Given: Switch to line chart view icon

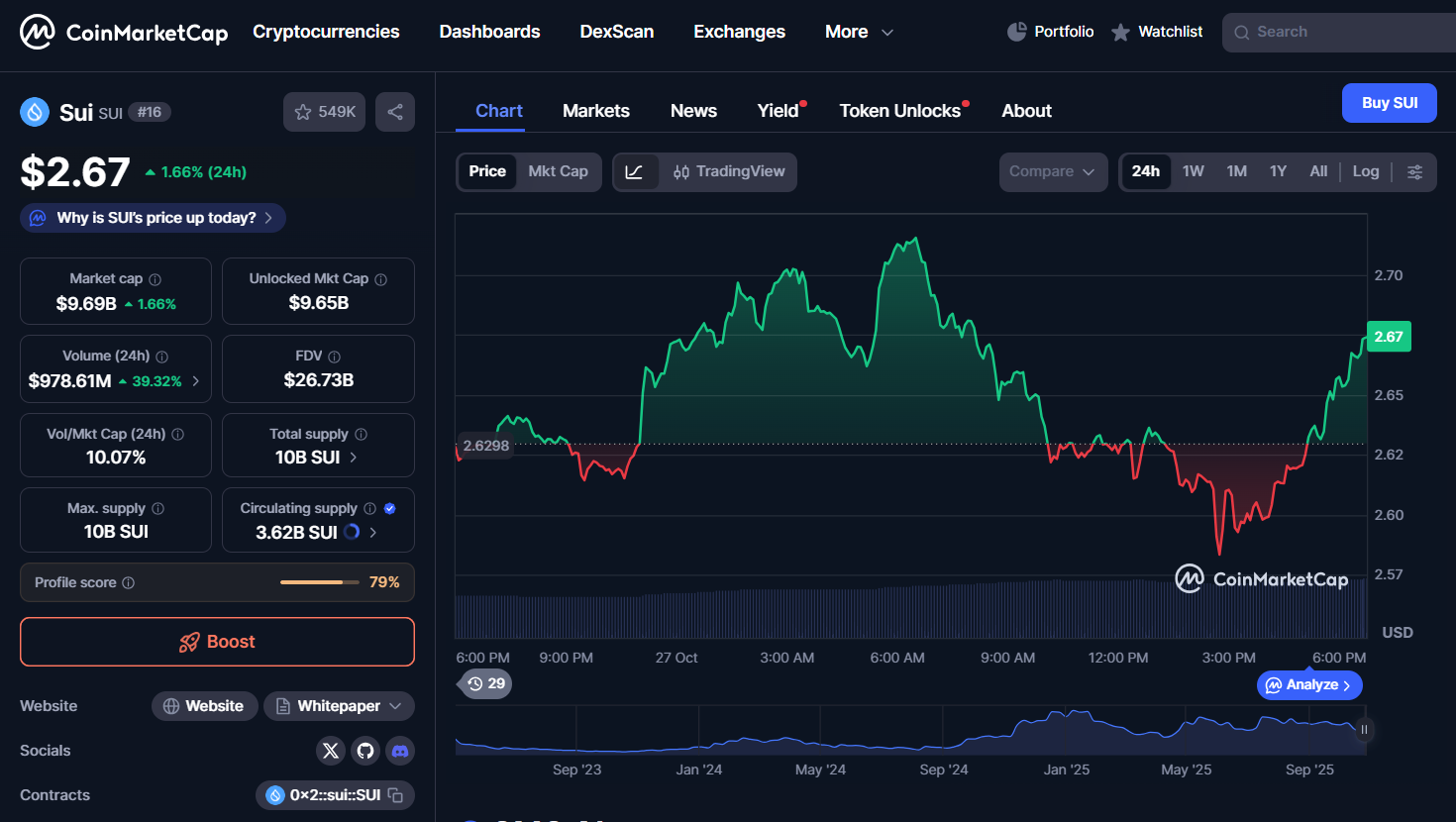Looking at the screenshot, I should tap(635, 172).
